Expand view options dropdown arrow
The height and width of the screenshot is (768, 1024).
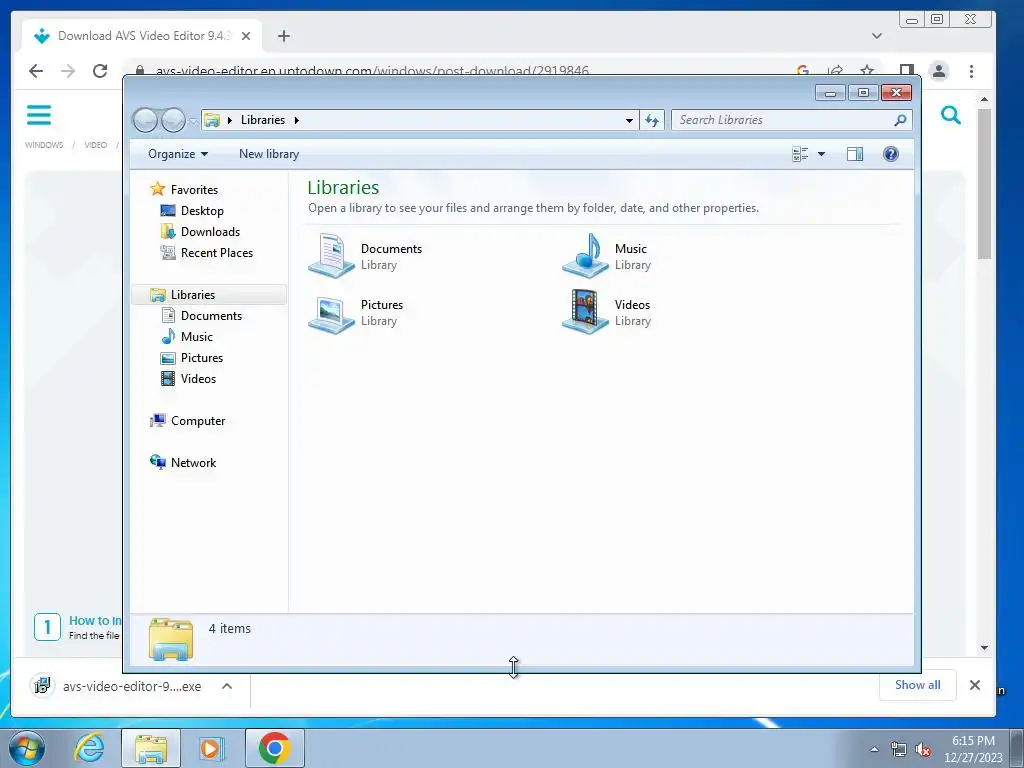822,154
